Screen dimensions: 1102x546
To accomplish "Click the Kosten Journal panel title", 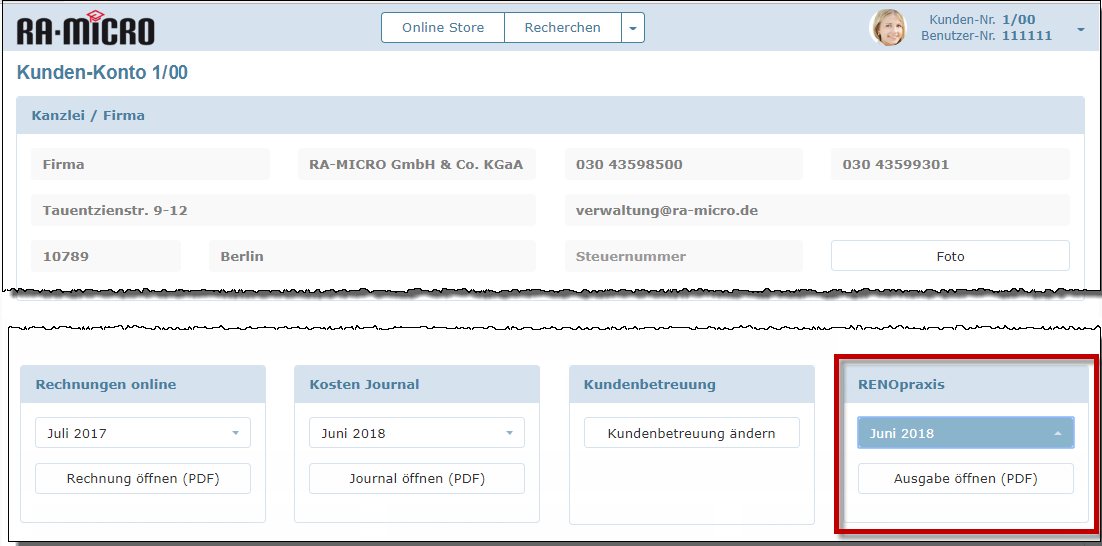I will coord(364,384).
